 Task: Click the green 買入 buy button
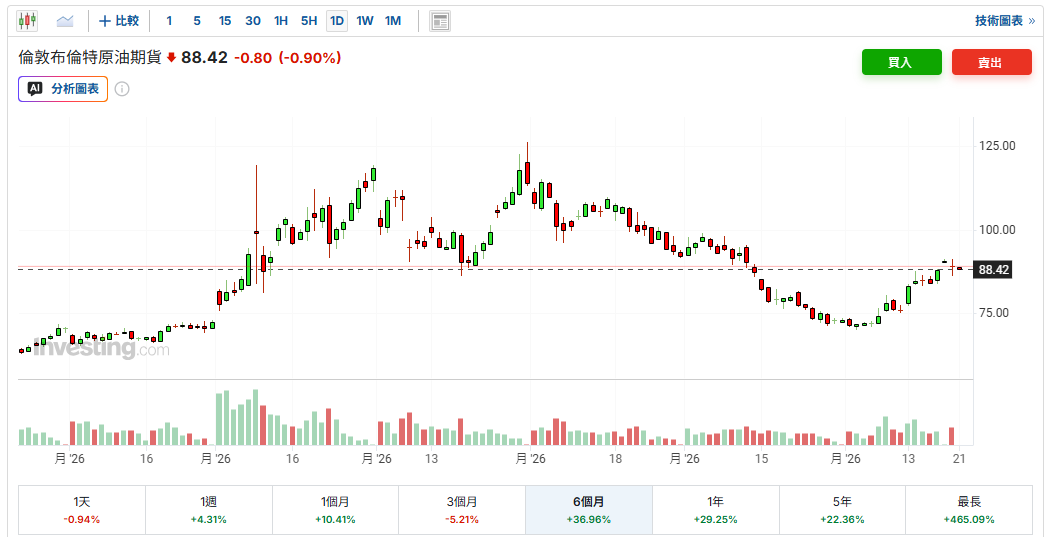[901, 62]
